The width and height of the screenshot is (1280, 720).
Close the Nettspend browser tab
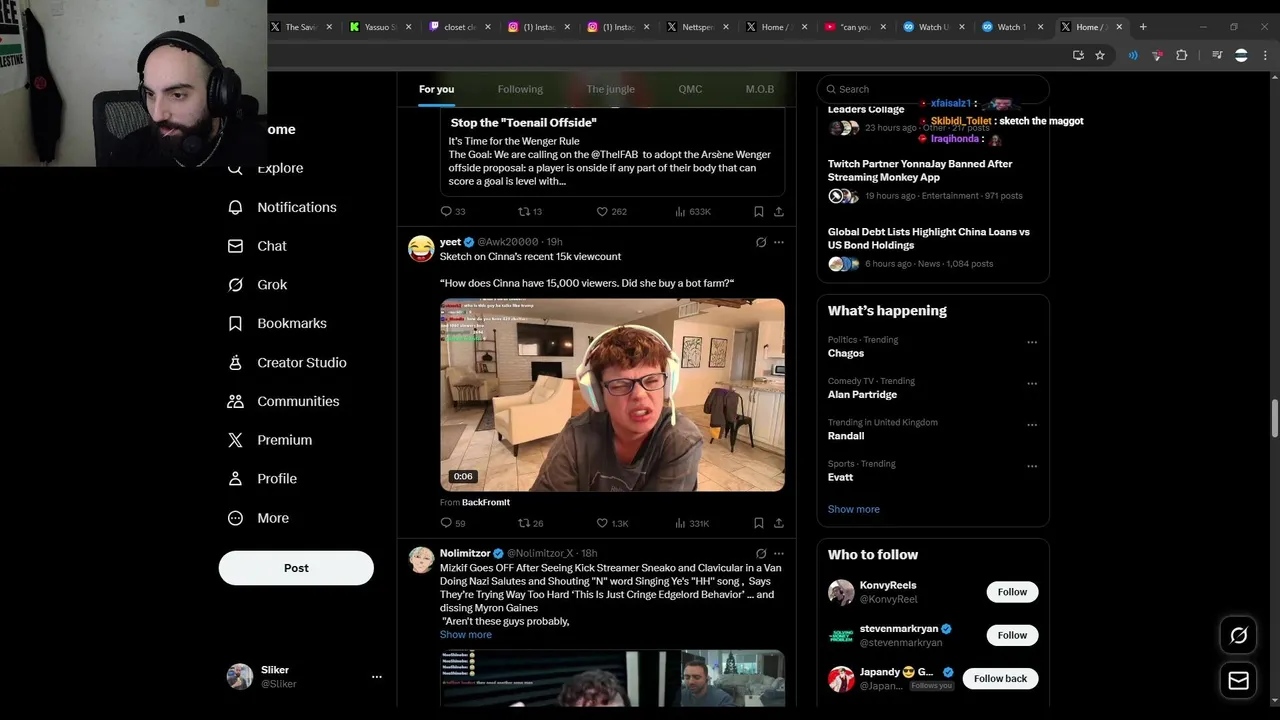click(x=726, y=27)
